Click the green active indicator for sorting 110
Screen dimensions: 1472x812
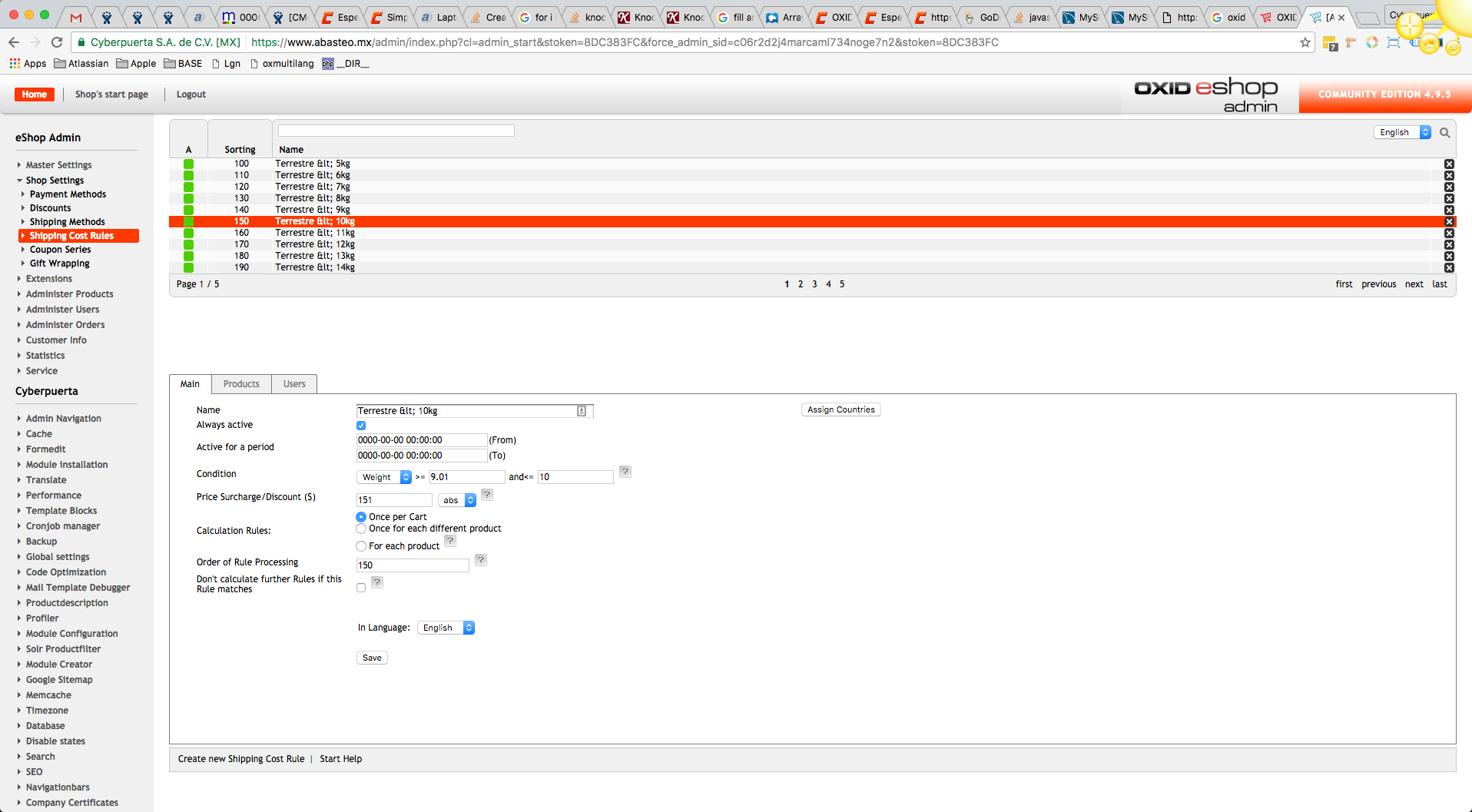click(x=188, y=176)
